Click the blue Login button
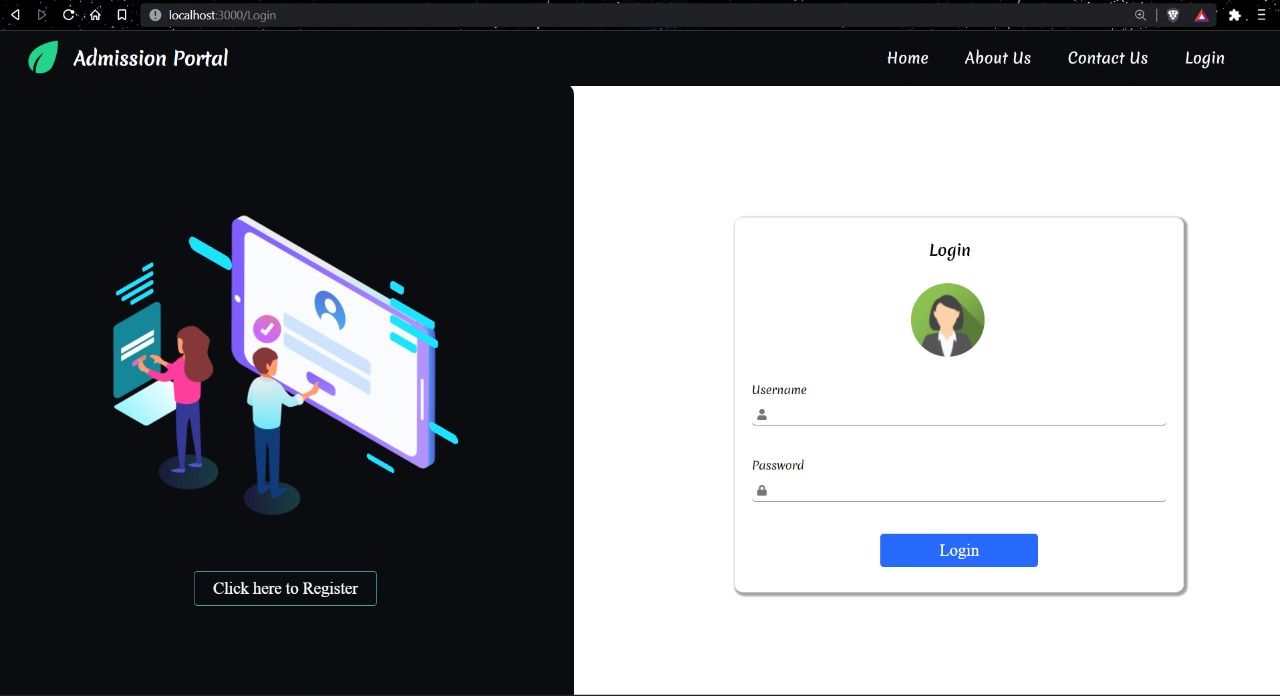 [x=959, y=550]
